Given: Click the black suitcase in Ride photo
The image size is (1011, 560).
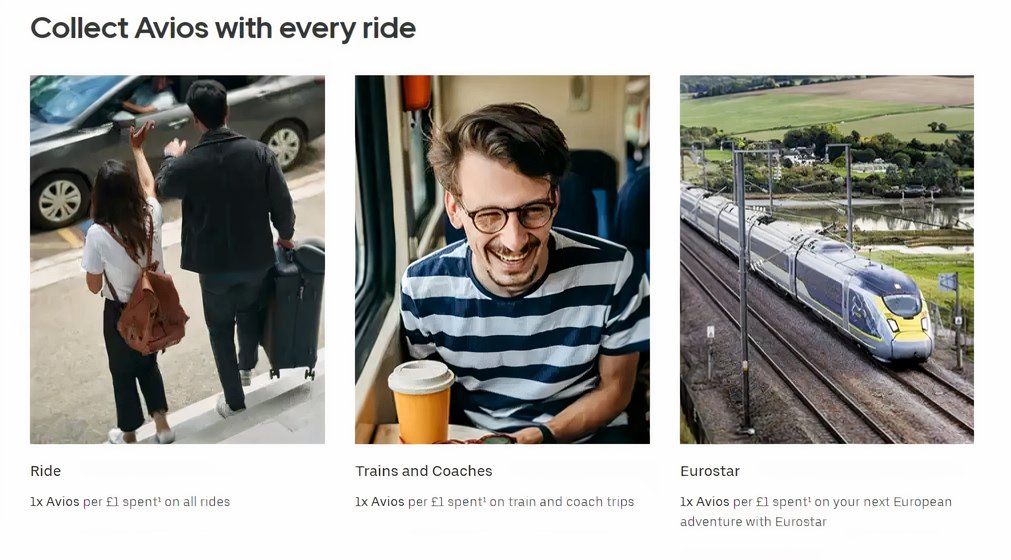Looking at the screenshot, I should click(x=294, y=309).
